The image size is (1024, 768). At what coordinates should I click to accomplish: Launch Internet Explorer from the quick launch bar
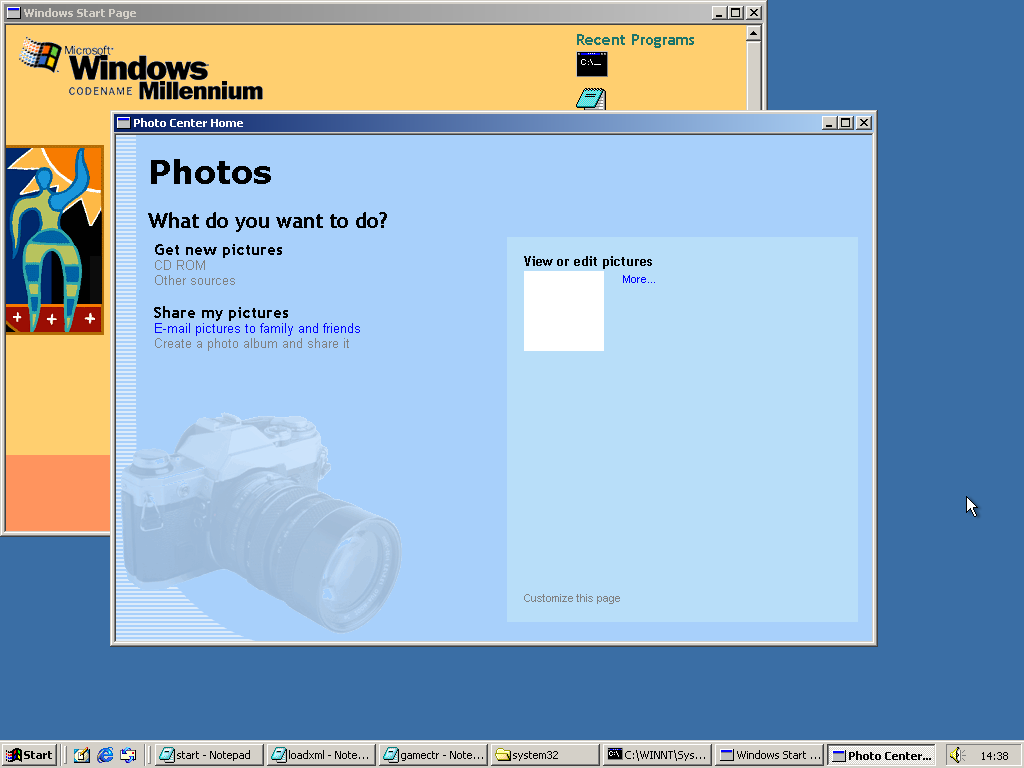[105, 756]
